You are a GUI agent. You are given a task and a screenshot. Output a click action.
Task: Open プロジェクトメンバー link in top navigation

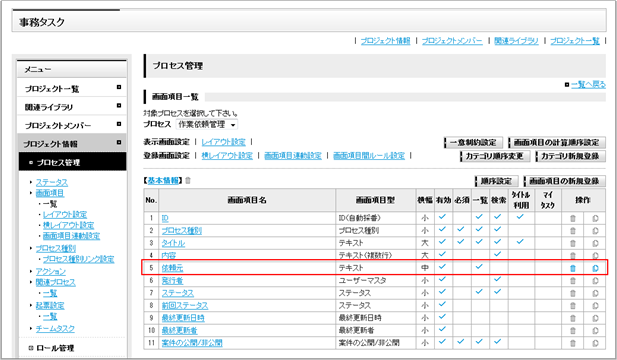point(452,41)
